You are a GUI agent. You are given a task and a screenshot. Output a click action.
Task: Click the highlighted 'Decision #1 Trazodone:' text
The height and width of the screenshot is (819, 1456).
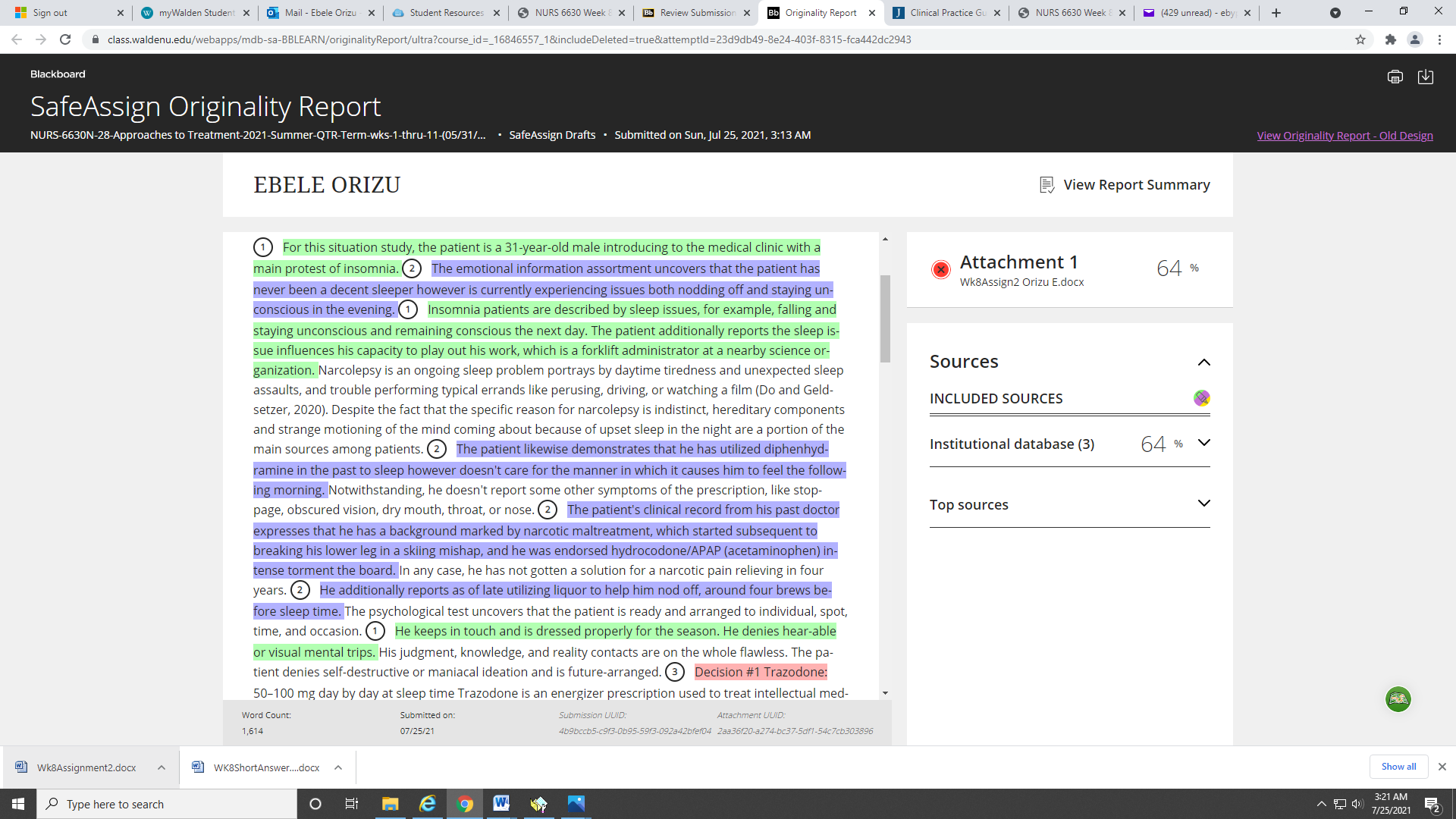pyautogui.click(x=761, y=672)
